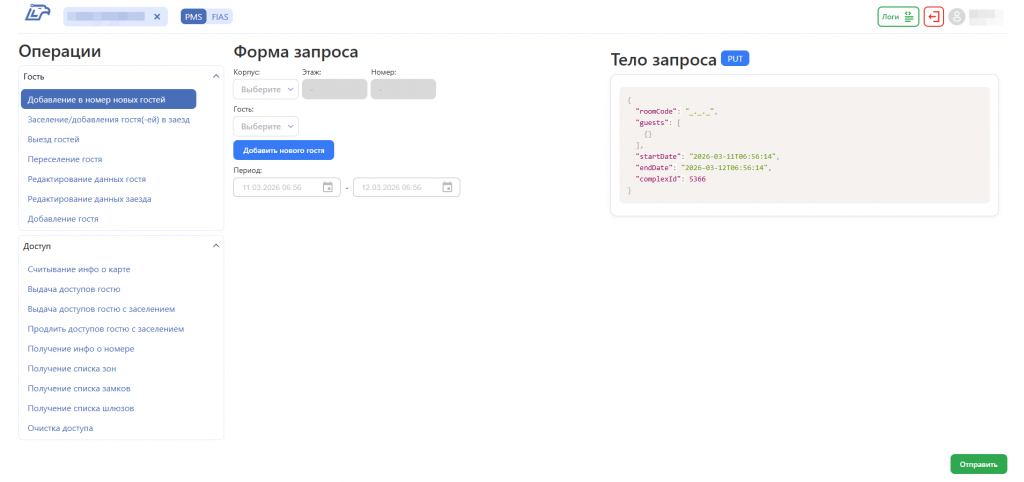
Task: Click the app logo icon
Action: coord(37,14)
